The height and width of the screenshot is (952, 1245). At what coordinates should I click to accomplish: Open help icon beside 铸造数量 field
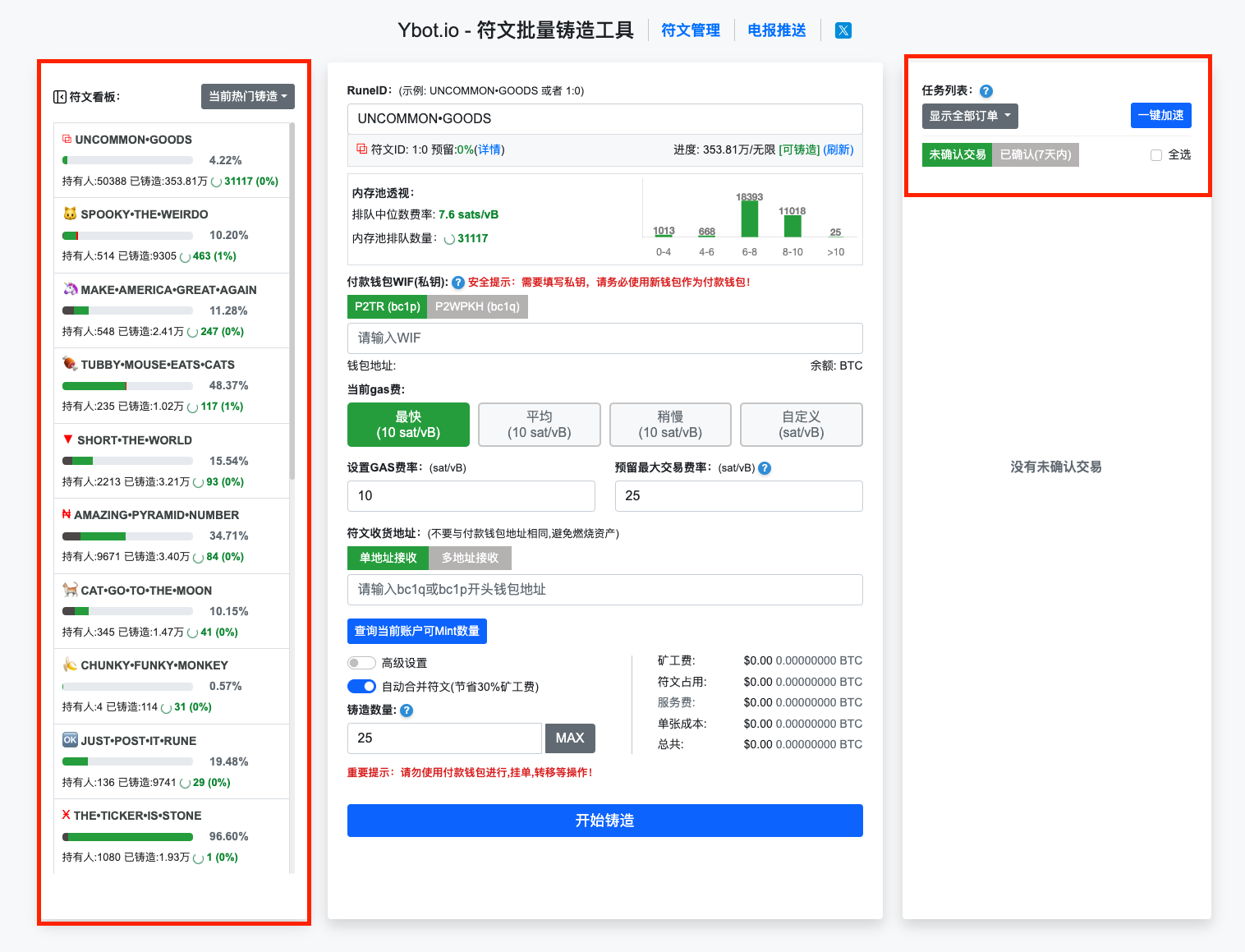(406, 711)
